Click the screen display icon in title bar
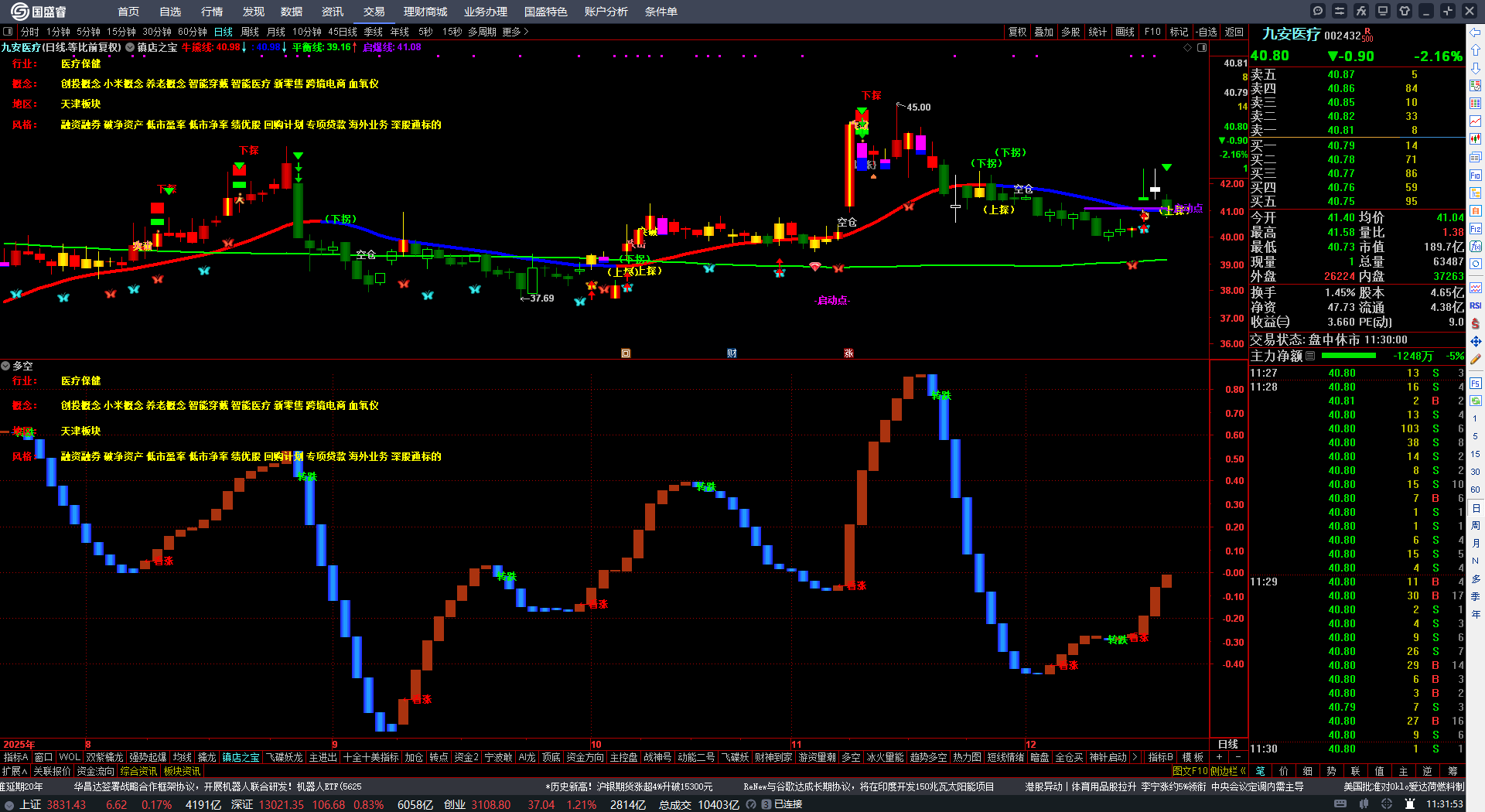 [x=1383, y=11]
